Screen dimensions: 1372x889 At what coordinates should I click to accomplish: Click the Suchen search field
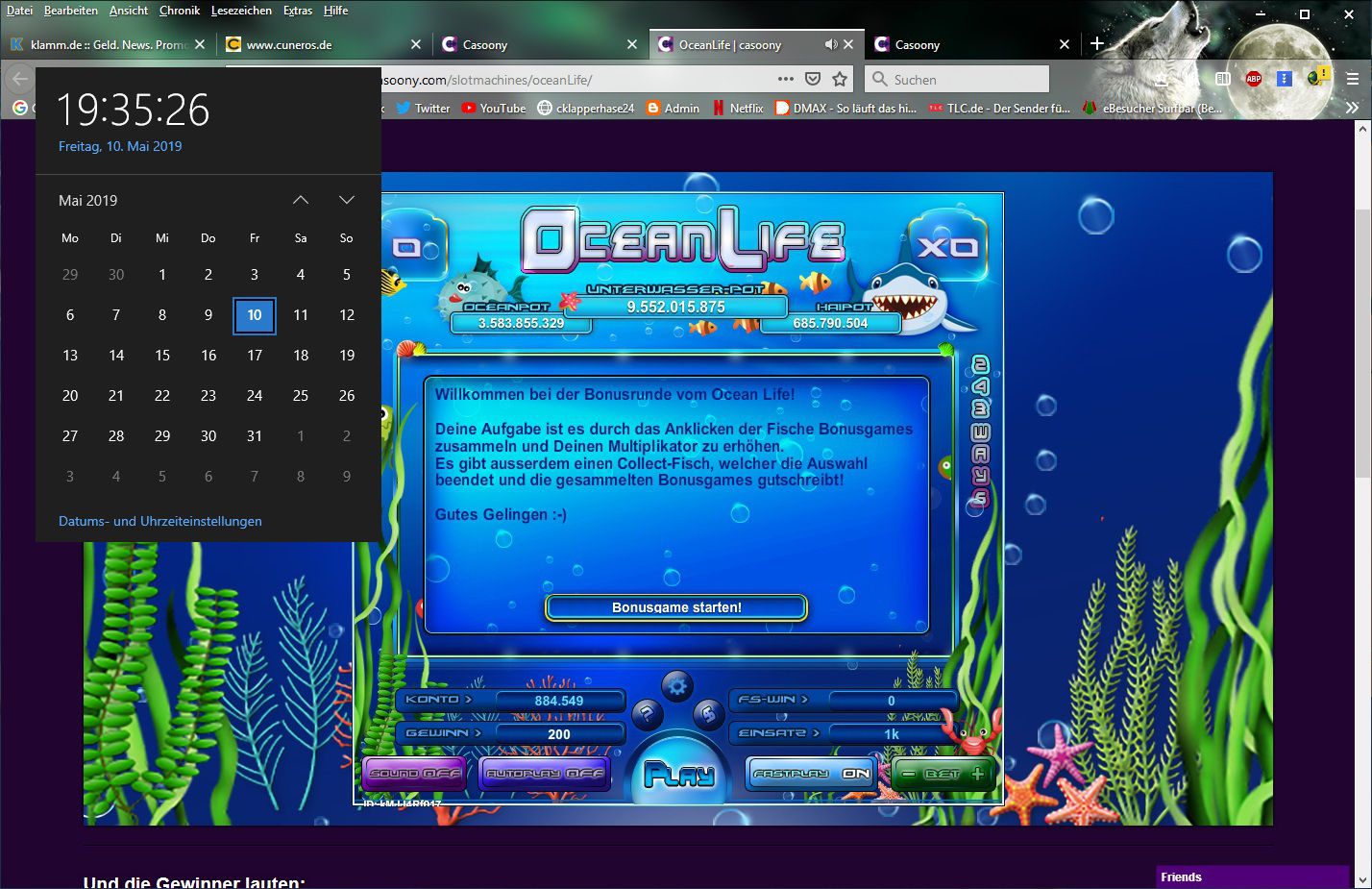tap(957, 79)
